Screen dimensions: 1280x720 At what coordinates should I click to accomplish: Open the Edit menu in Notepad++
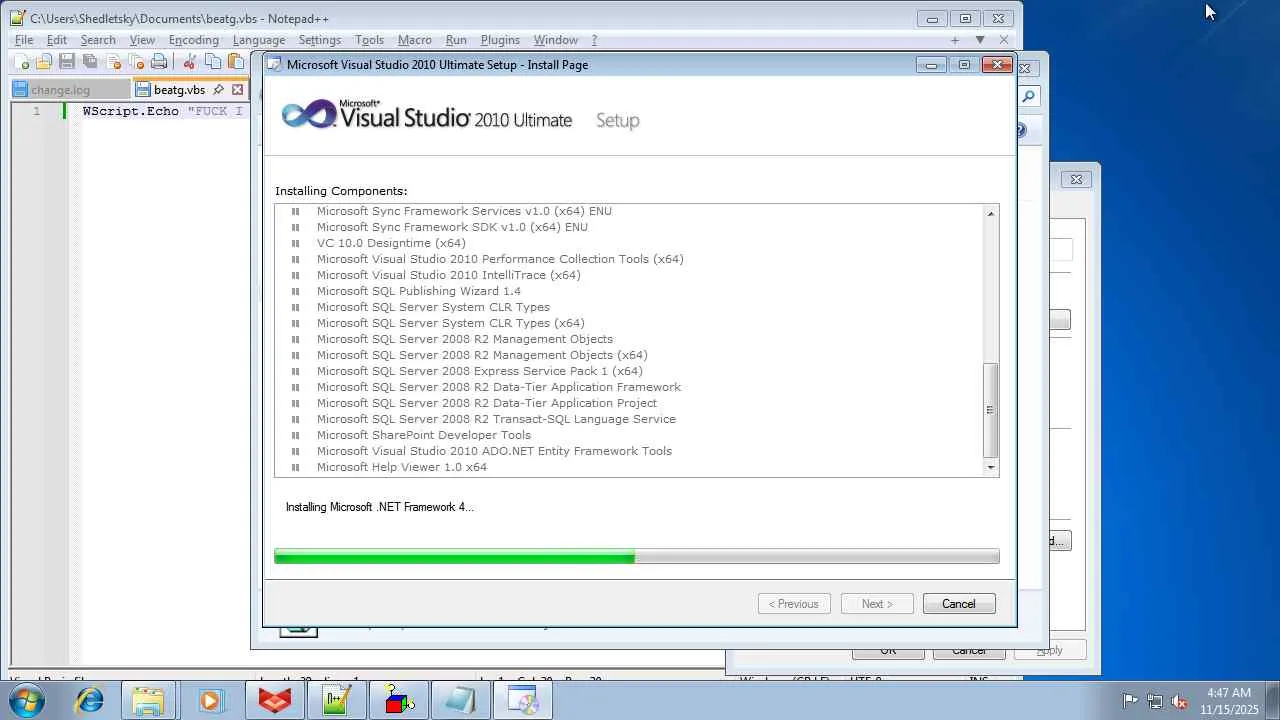tap(57, 40)
